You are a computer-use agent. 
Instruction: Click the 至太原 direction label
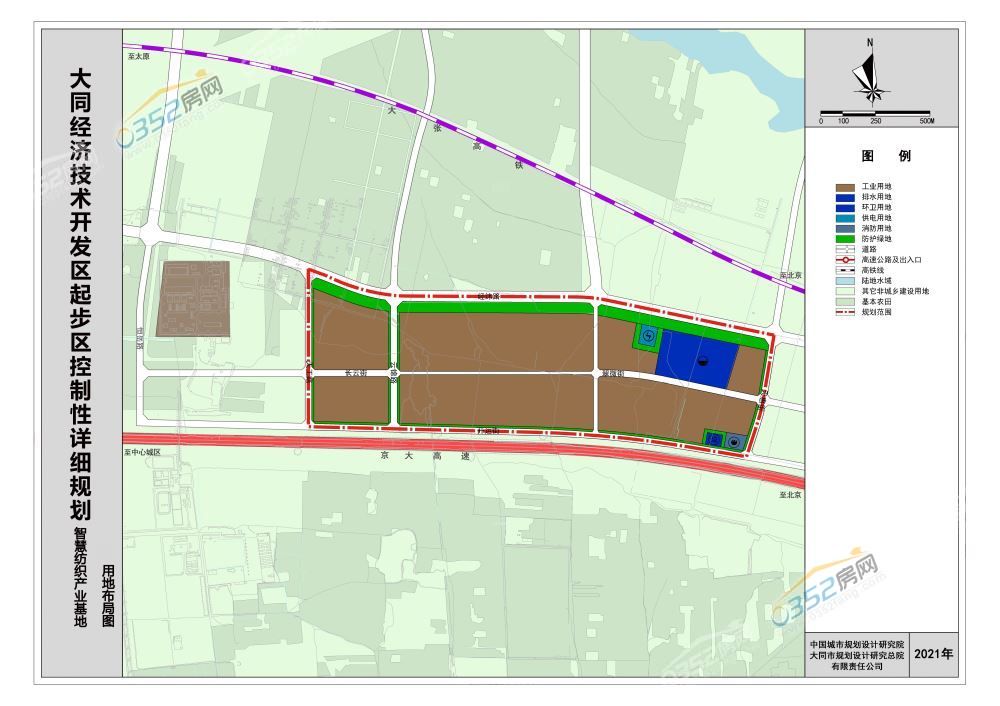coord(138,57)
